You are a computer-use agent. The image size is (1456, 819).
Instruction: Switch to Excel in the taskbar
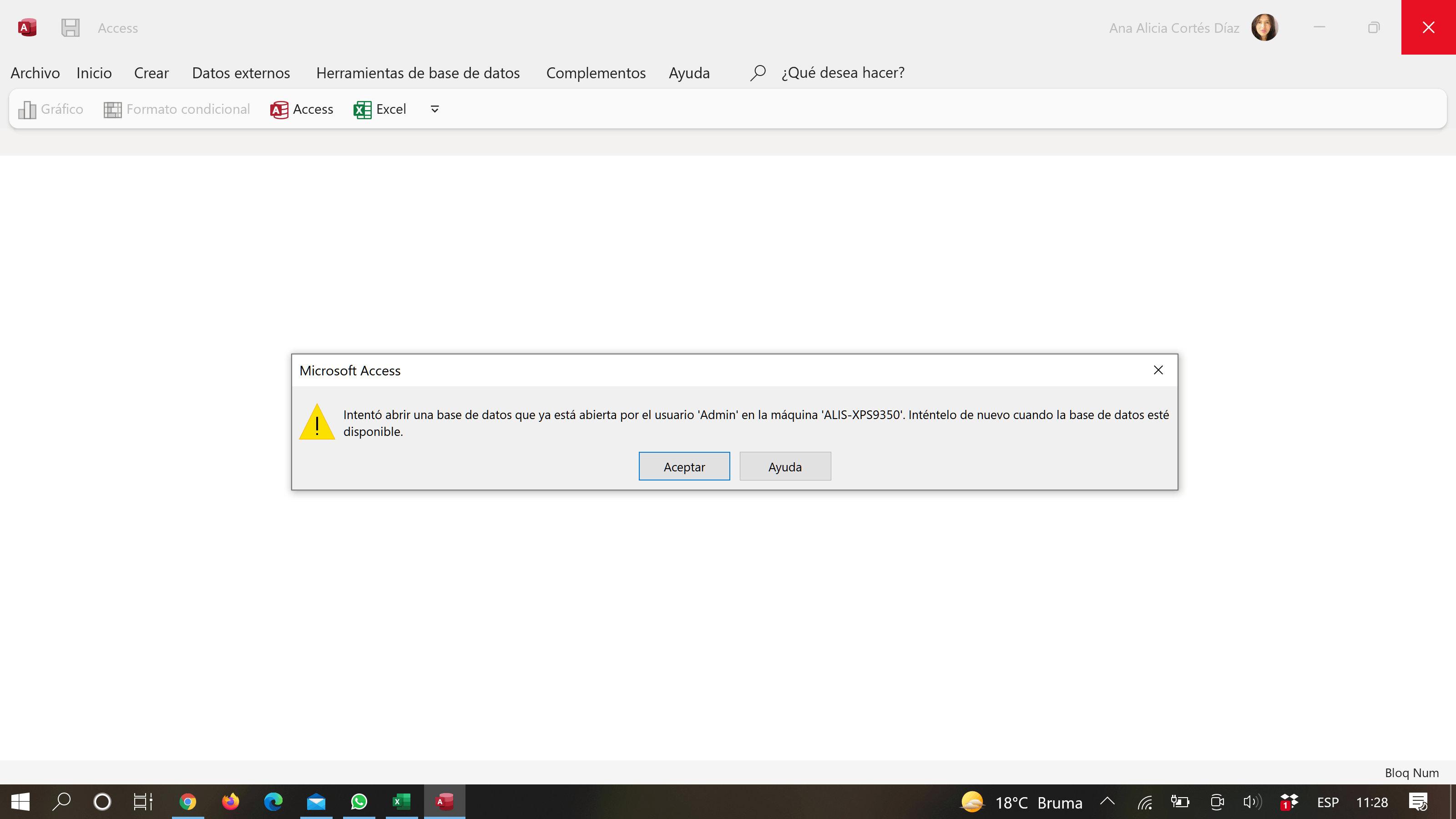(x=401, y=801)
